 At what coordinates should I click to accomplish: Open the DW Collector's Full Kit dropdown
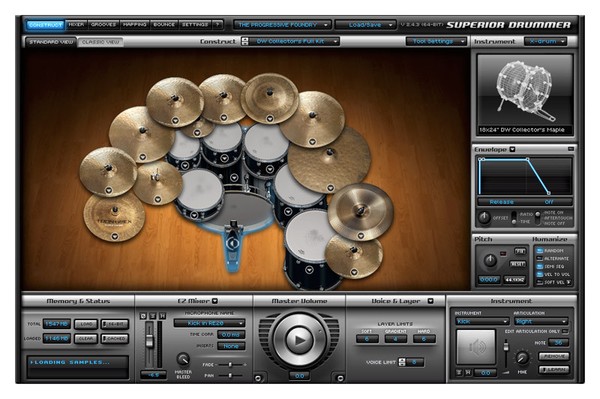[294, 41]
